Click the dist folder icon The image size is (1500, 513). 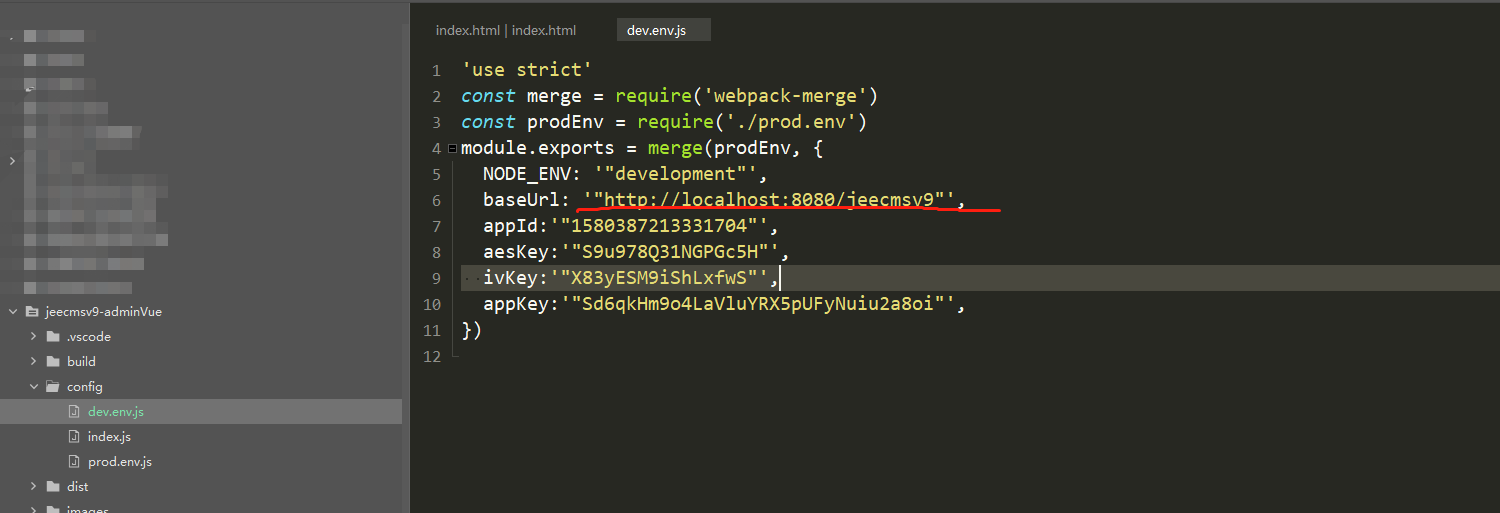[x=52, y=486]
